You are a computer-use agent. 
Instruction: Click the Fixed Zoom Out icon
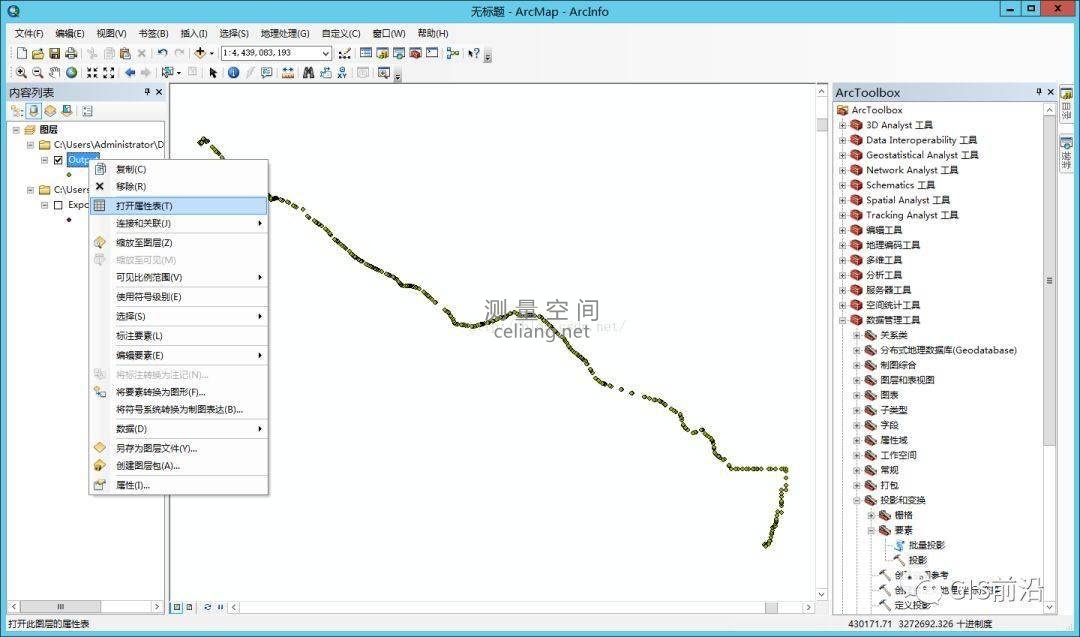click(109, 72)
